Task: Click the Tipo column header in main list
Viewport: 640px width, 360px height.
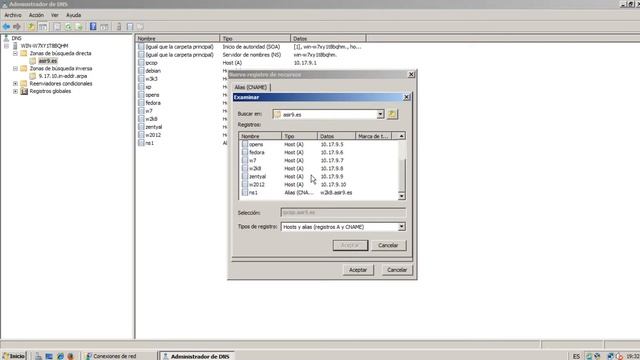Action: tap(255, 38)
